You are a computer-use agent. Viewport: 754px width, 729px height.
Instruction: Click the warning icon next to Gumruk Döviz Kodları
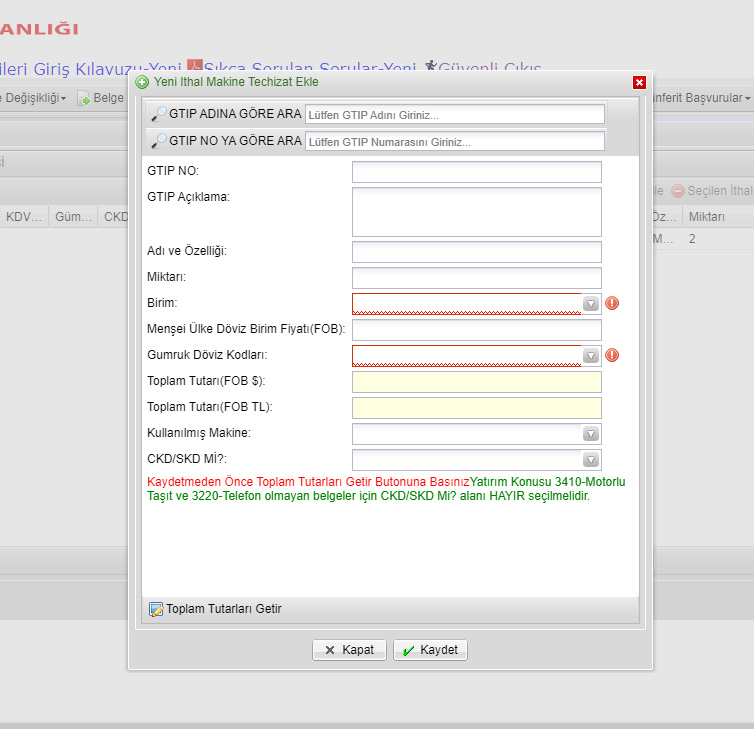coord(612,355)
